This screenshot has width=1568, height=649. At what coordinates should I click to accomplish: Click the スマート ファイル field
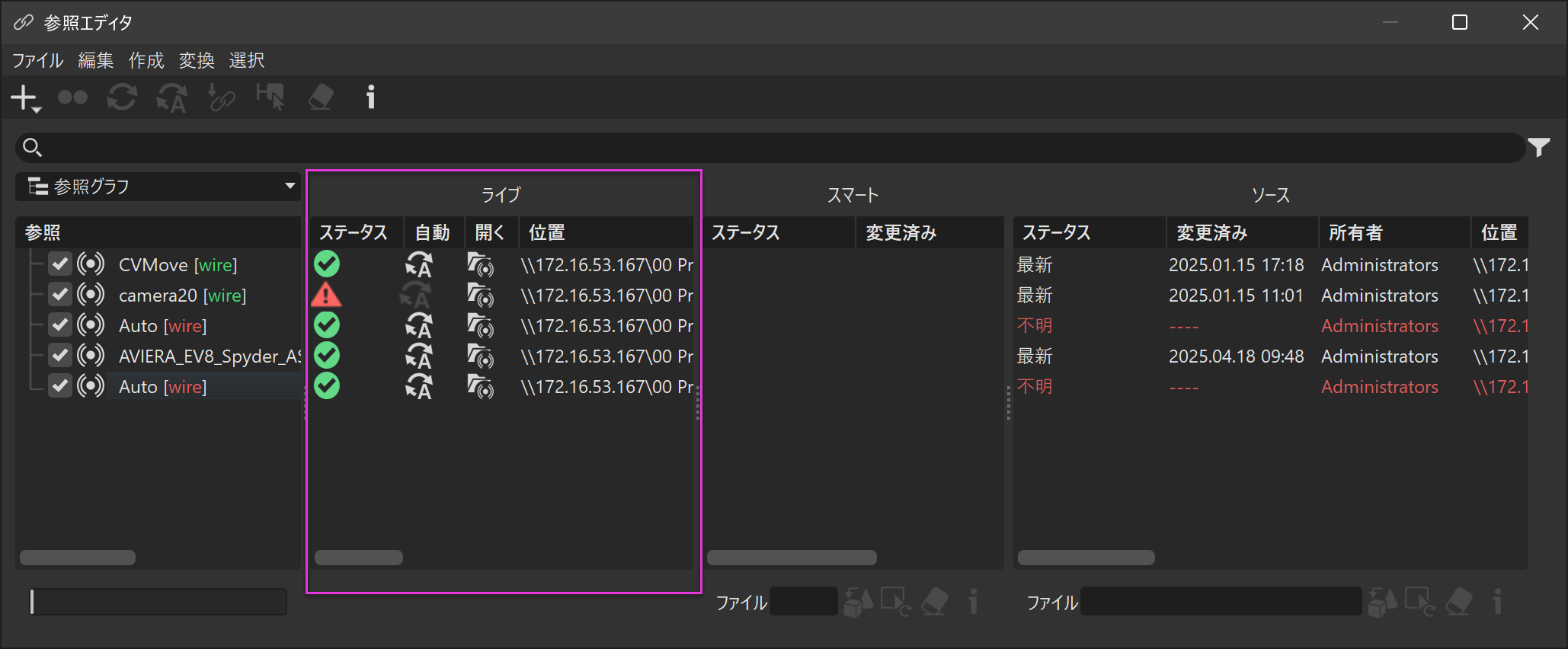(804, 602)
